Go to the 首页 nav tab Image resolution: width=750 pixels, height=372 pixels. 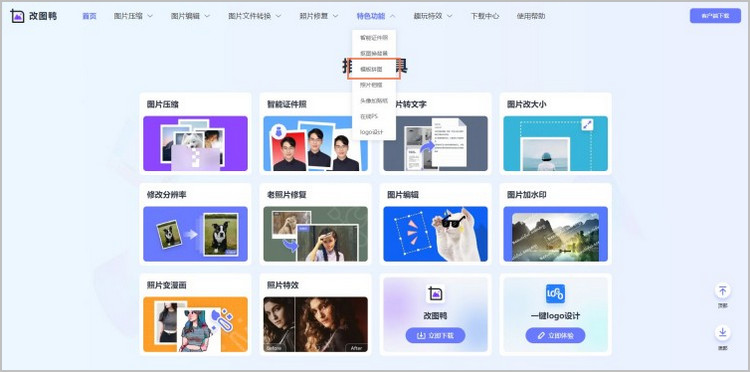[x=89, y=16]
